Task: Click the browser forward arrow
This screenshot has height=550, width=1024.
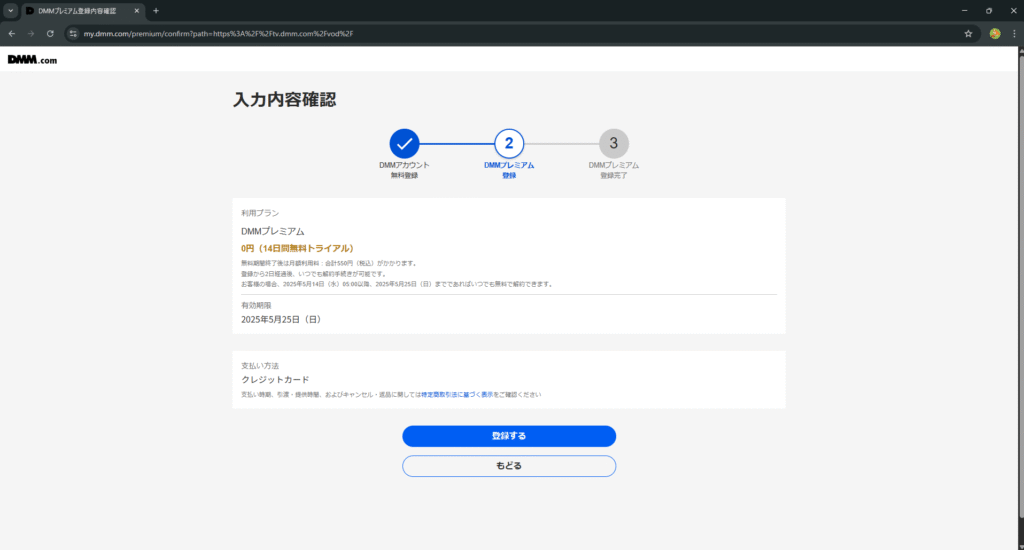Action: pos(31,33)
